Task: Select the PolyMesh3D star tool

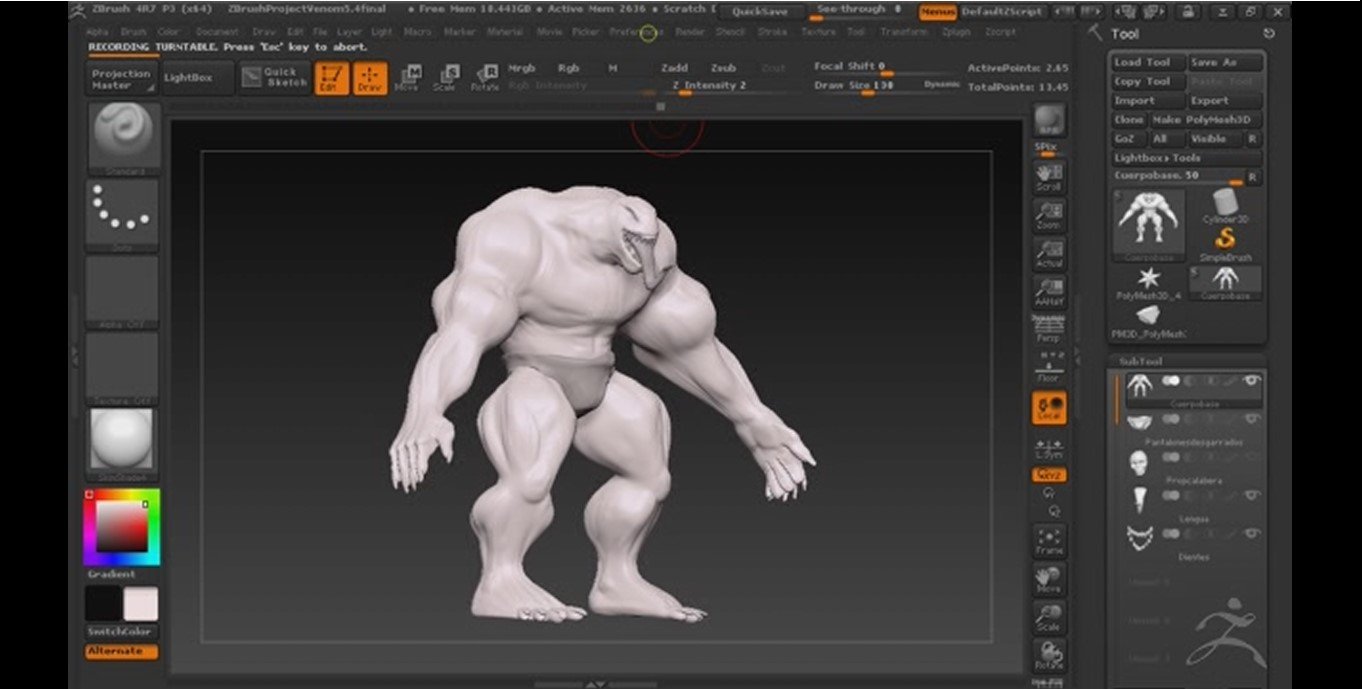Action: (1149, 282)
